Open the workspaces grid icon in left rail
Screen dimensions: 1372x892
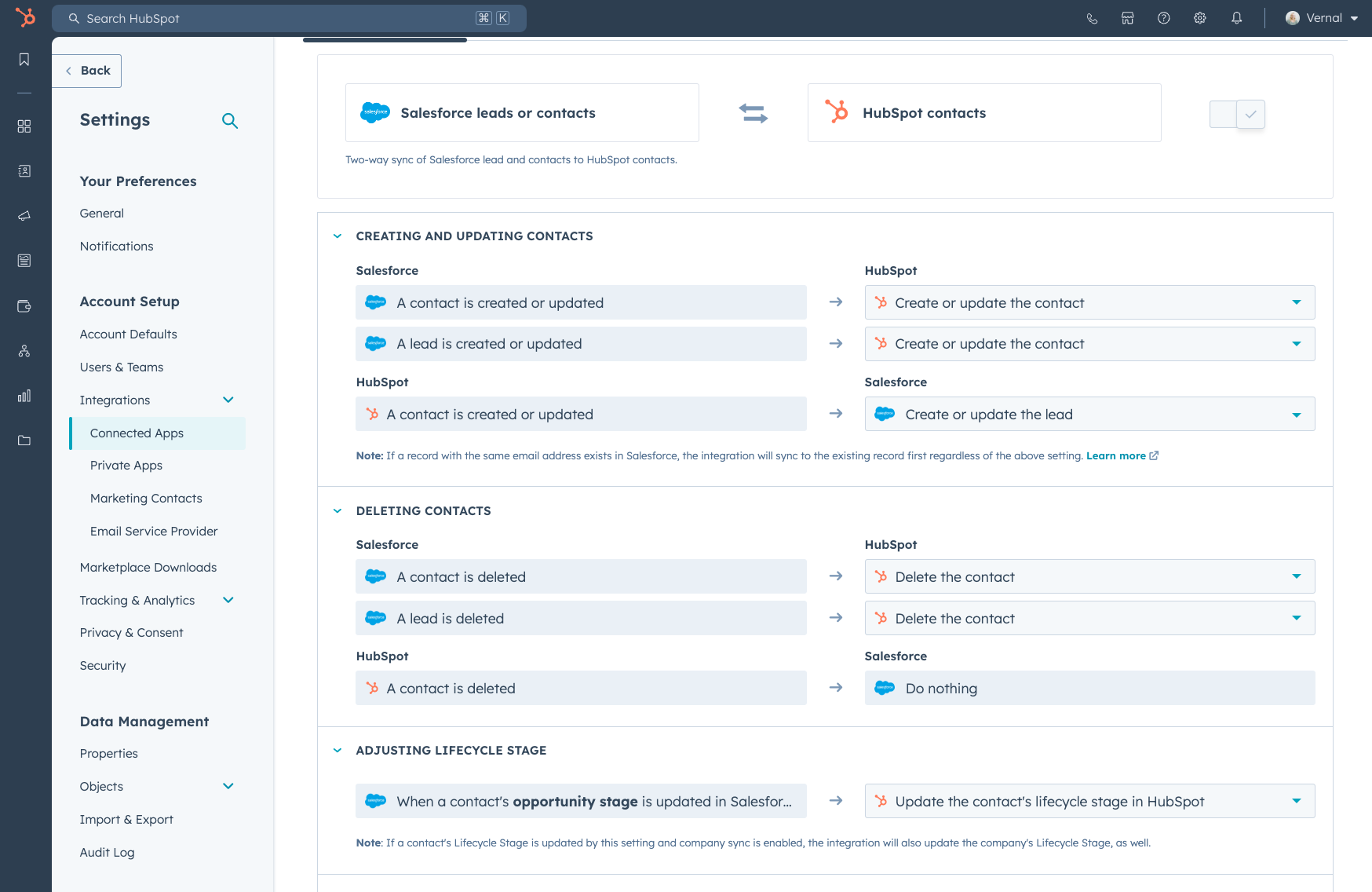point(24,126)
